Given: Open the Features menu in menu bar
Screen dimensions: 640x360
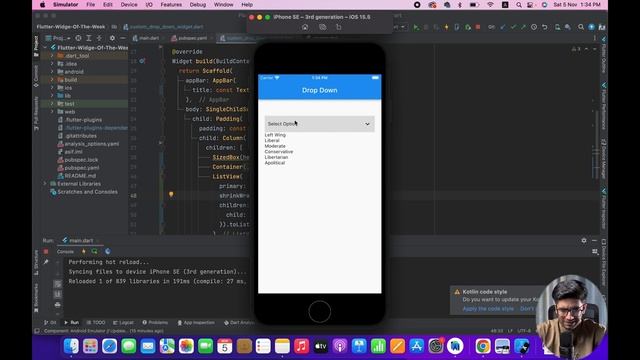Looking at the screenshot, I should pos(171,5).
